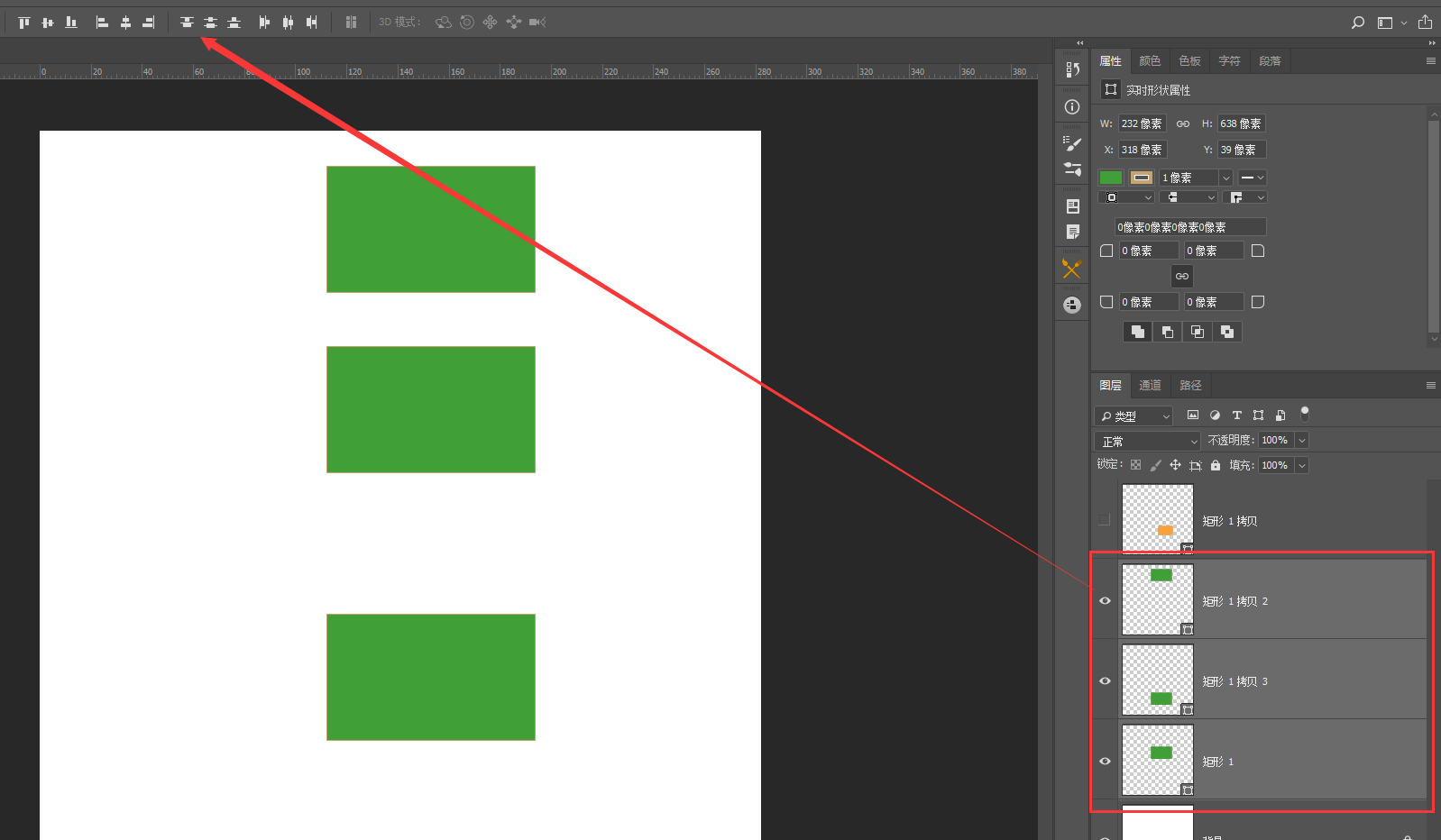The image size is (1441, 840).
Task: Open the History panel icon
Action: click(1072, 69)
